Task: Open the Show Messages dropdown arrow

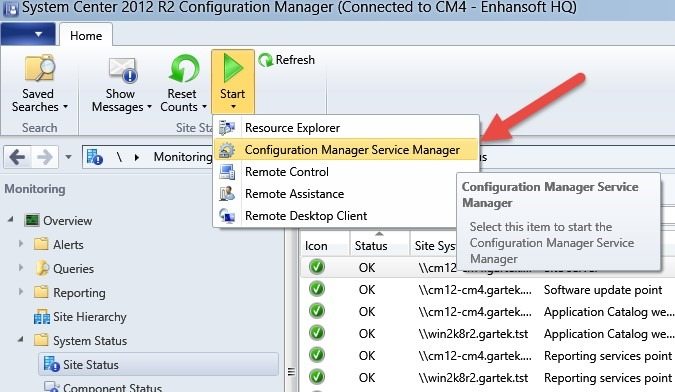Action: [x=149, y=107]
